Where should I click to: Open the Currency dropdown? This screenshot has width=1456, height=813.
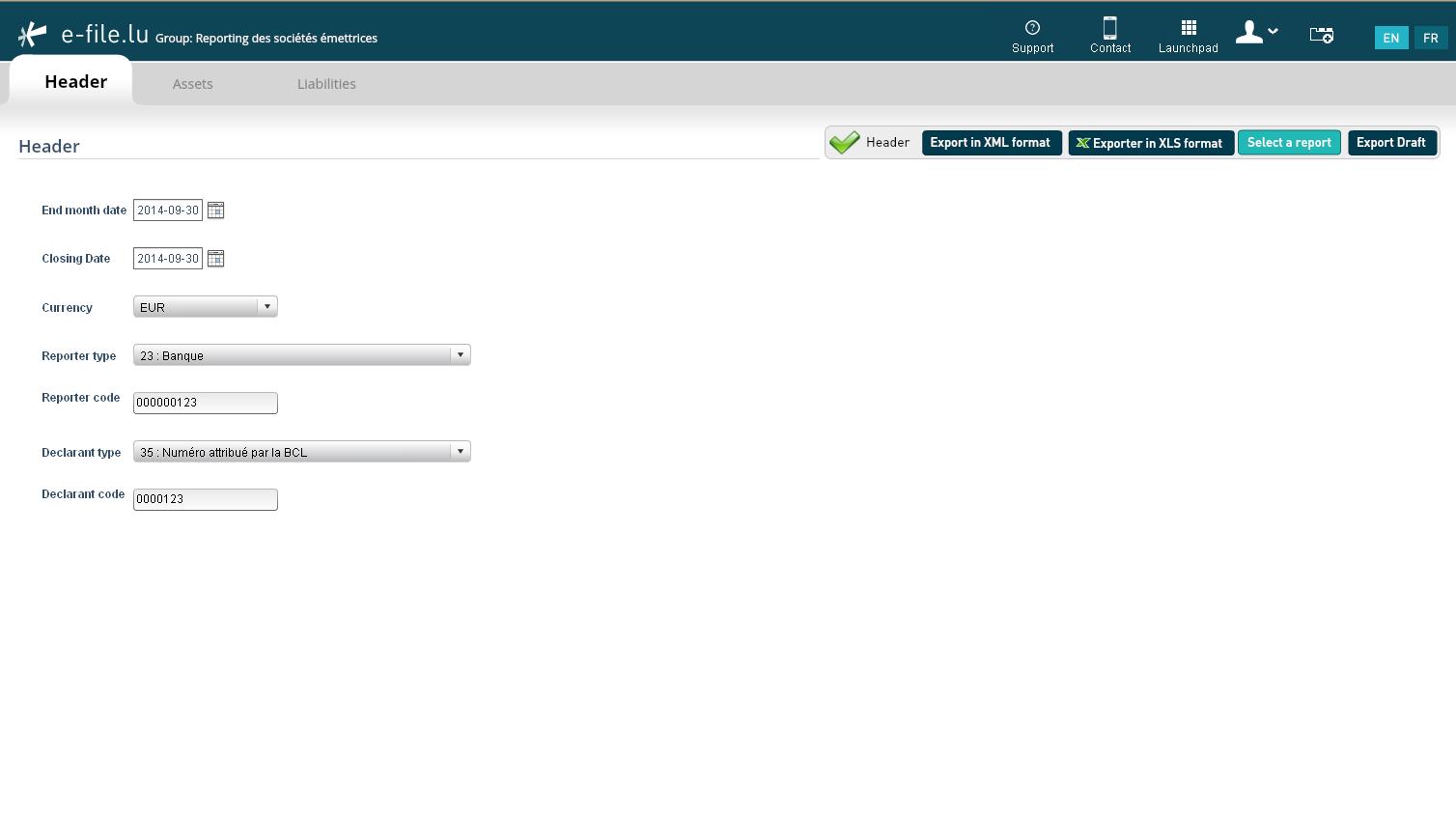(206, 307)
